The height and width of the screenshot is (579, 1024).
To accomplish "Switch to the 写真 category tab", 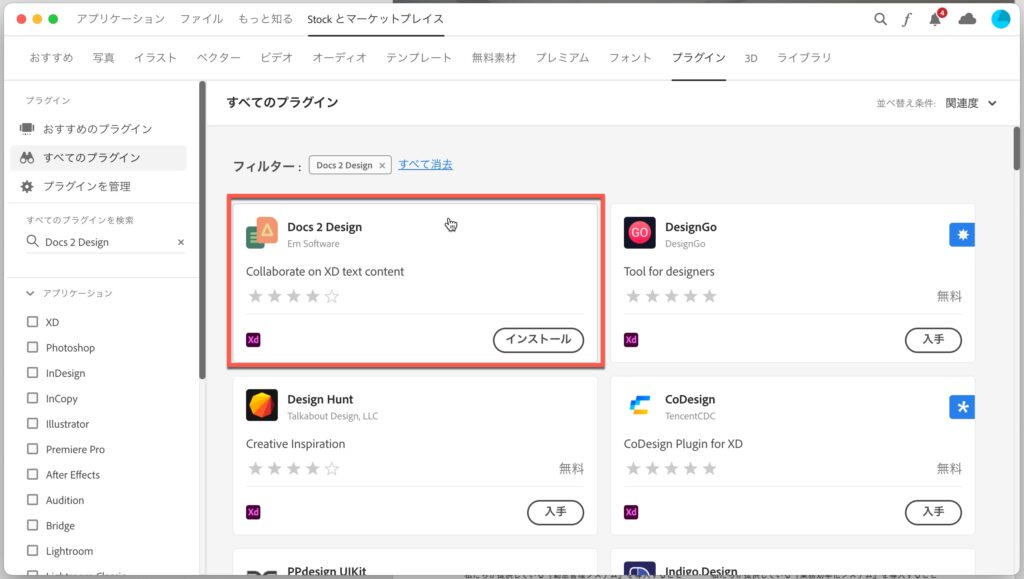I will click(103, 57).
